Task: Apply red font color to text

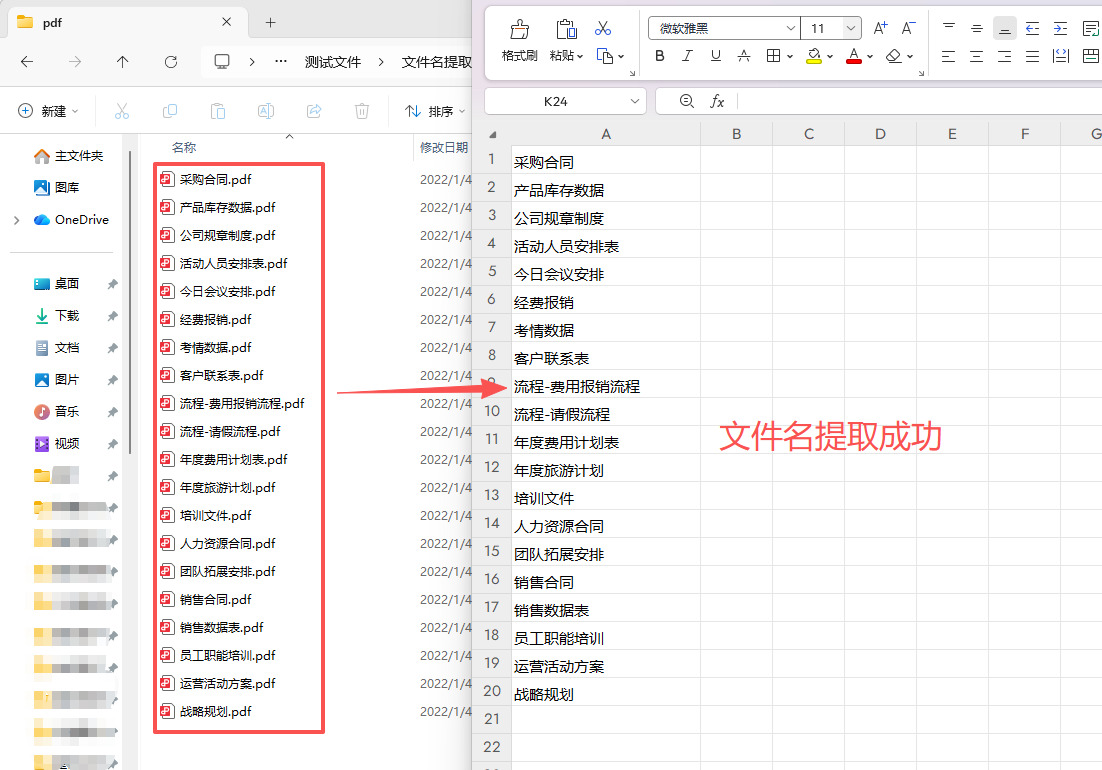Action: [x=854, y=56]
